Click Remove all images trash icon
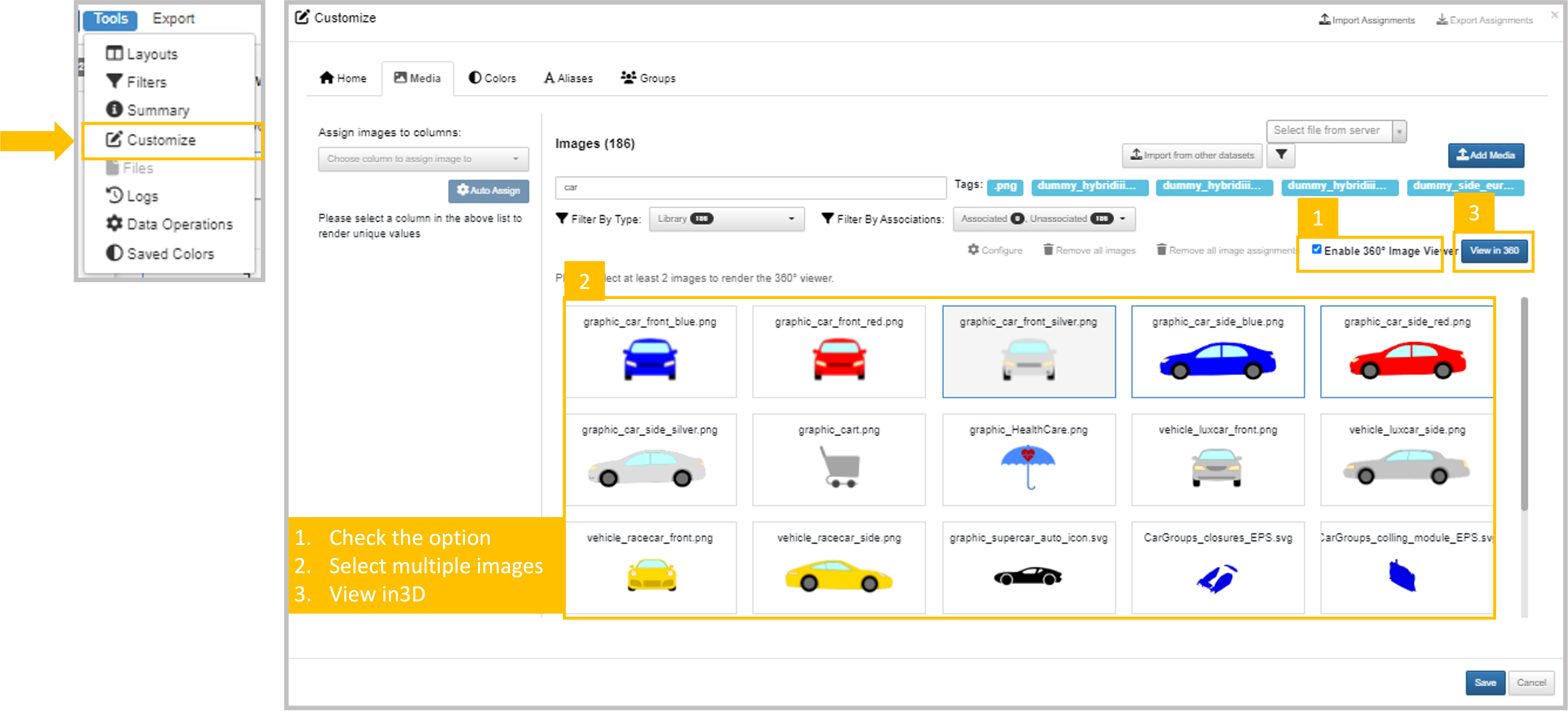Screen dimensions: 1568x711 click(x=1048, y=250)
